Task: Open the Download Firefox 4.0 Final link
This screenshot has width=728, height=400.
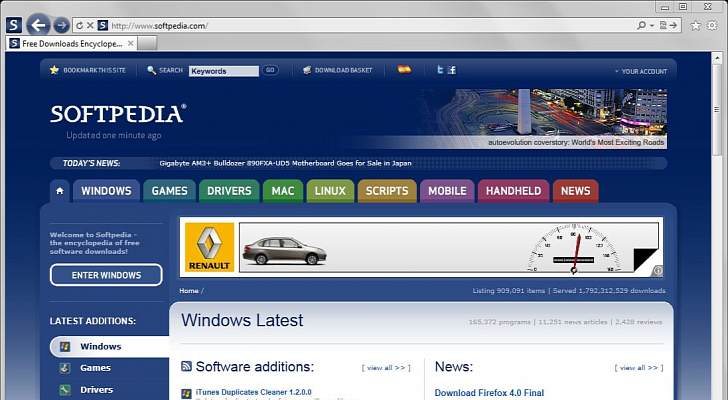Action: [489, 393]
